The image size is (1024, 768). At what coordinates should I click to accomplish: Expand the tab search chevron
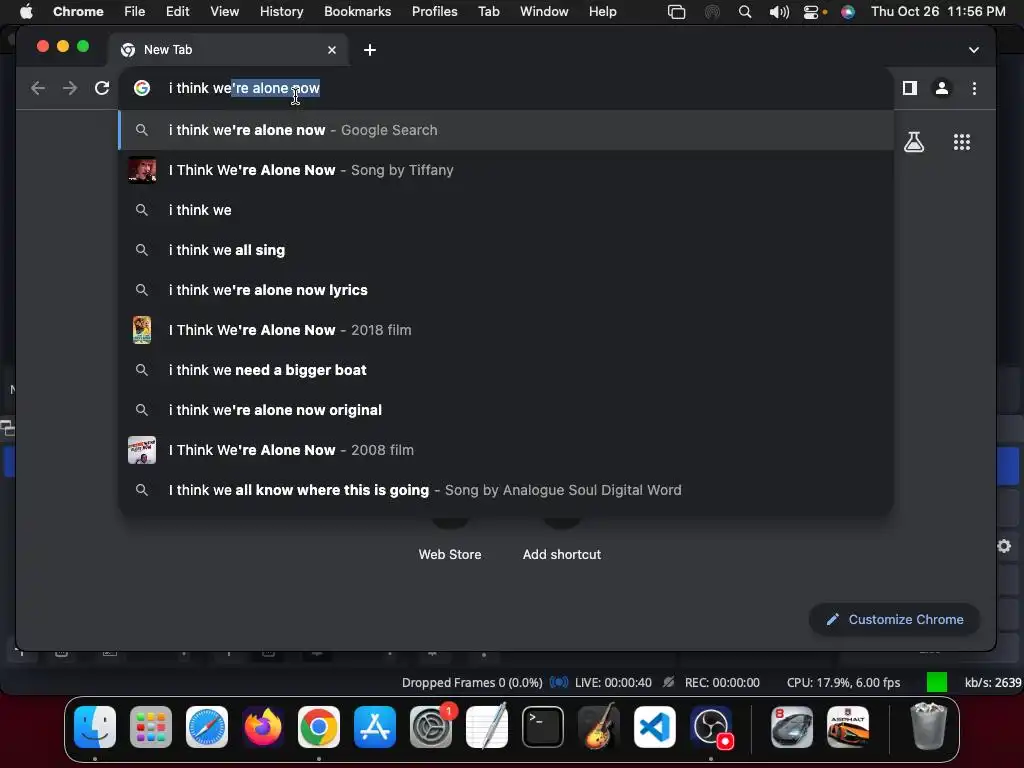coord(974,50)
